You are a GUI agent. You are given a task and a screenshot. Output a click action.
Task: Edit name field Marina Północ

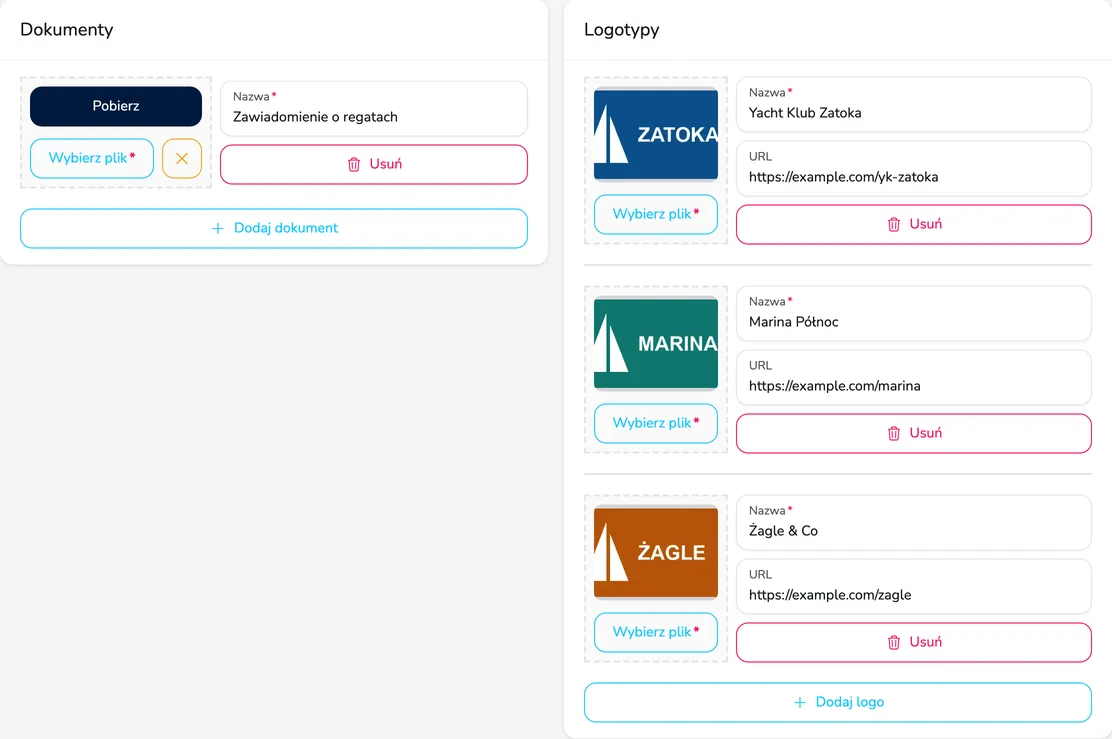tap(913, 313)
